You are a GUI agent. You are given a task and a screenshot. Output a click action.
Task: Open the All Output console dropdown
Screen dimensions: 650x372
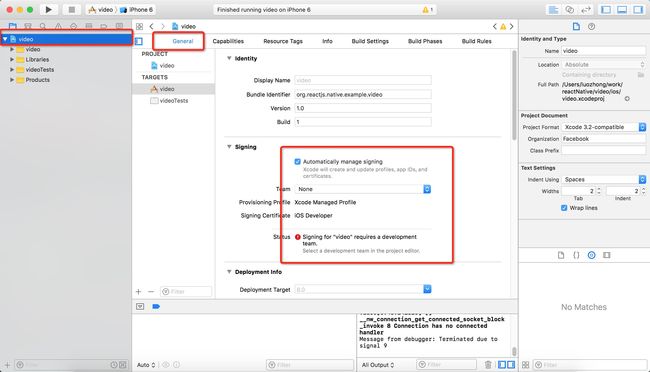(x=378, y=365)
